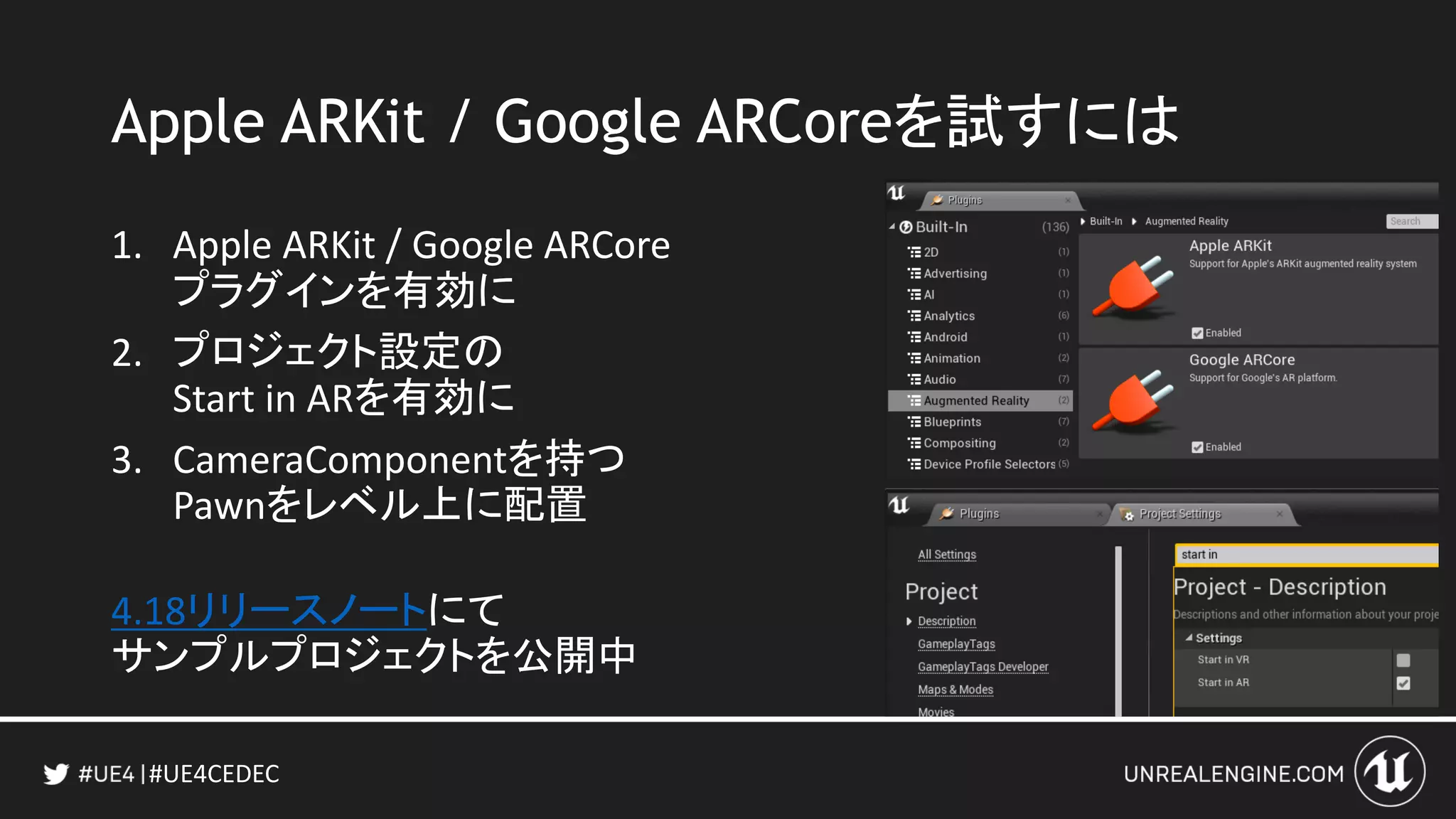The height and width of the screenshot is (819, 1456).
Task: Click the Apple ARKit plugin title
Action: pyautogui.click(x=1231, y=246)
